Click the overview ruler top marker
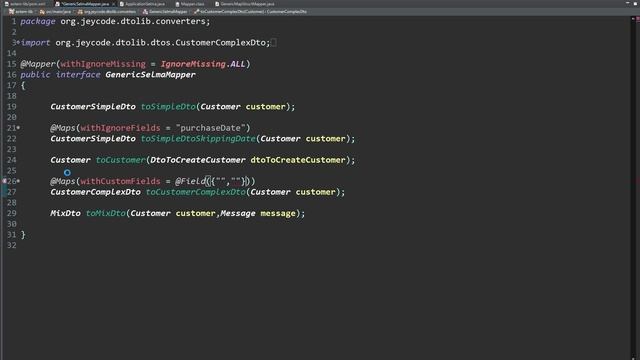 (x=638, y=19)
